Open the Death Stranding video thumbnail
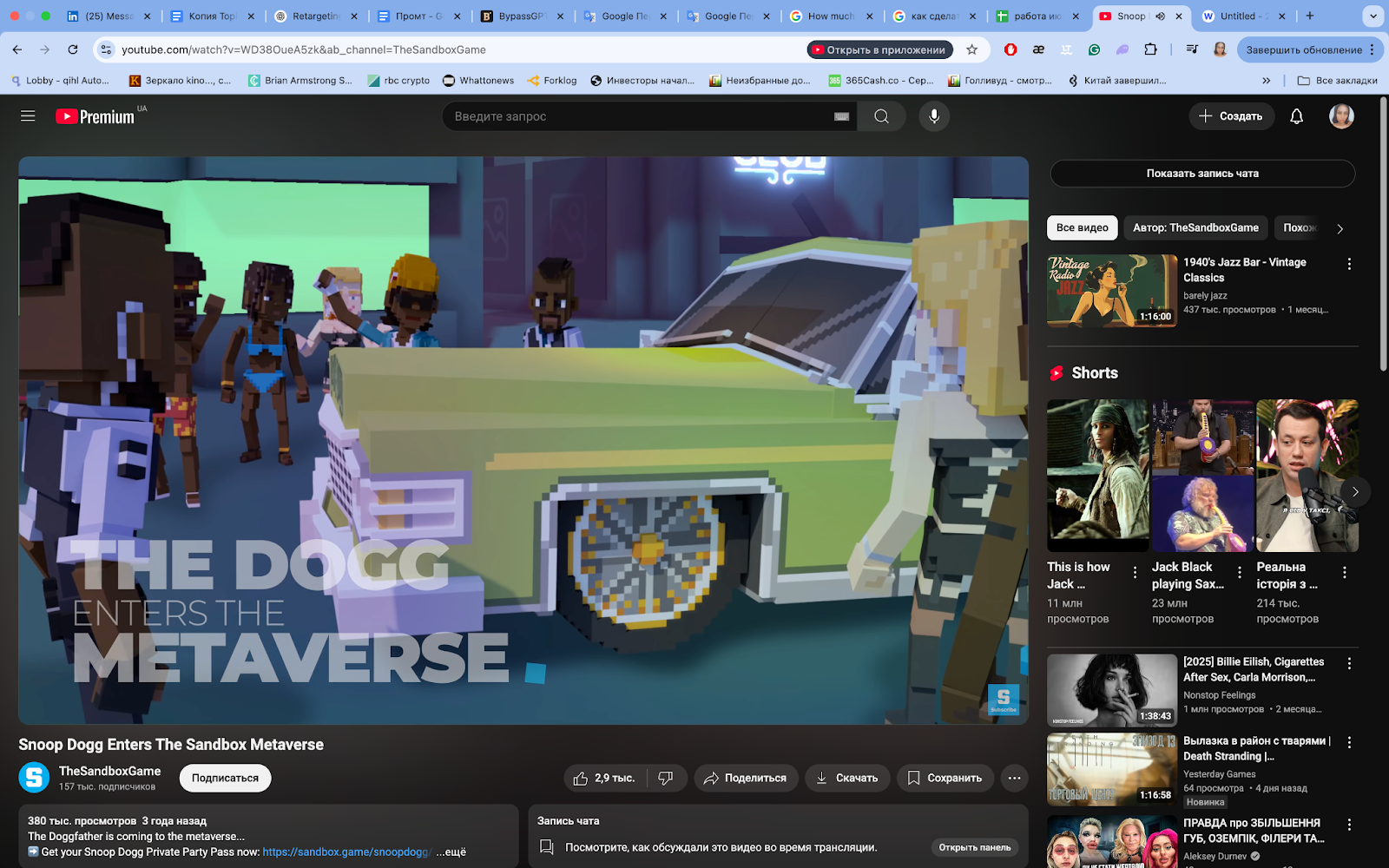This screenshot has width=1389, height=868. coord(1112,769)
